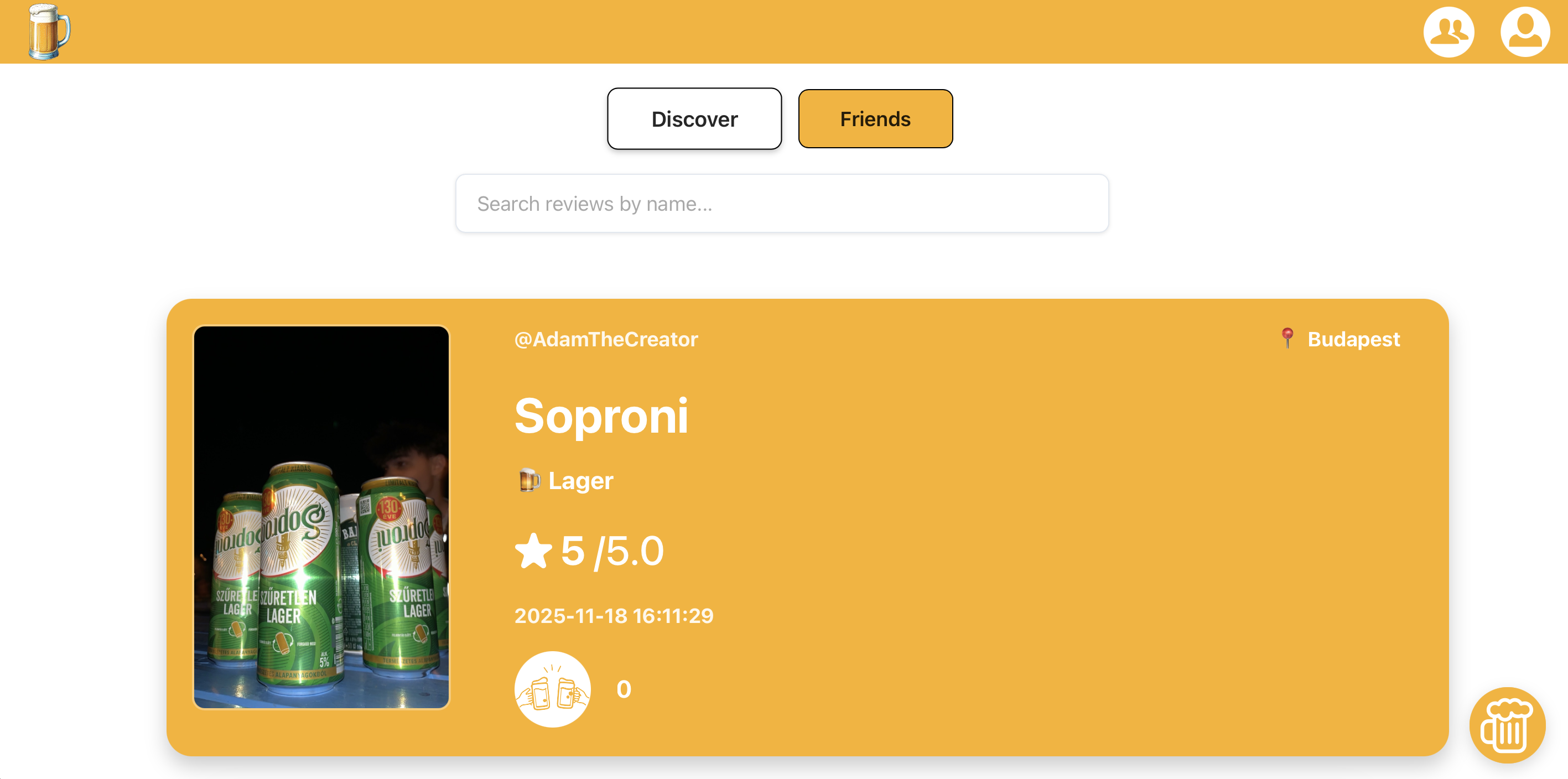Focus the search reviews by name field
1568x779 pixels.
coord(782,204)
